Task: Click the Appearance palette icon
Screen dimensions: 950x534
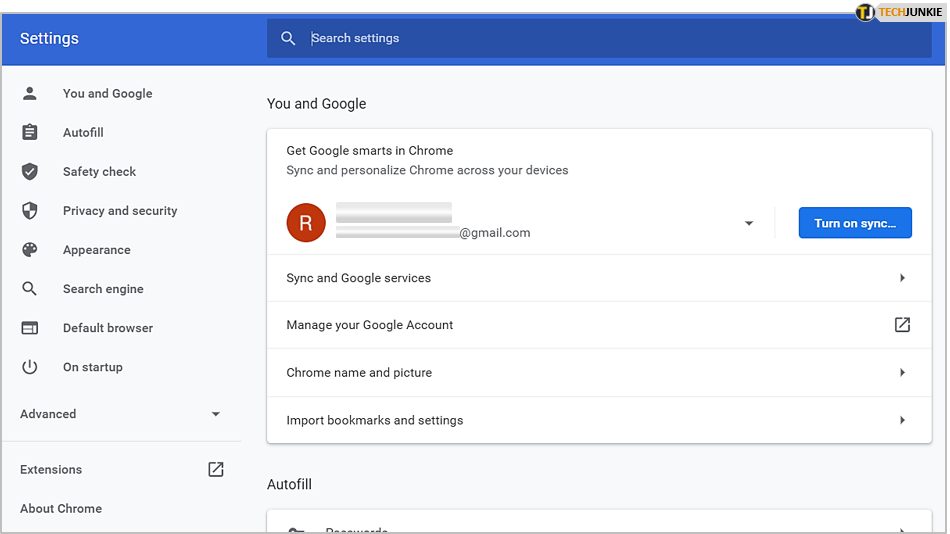Action: 30,250
